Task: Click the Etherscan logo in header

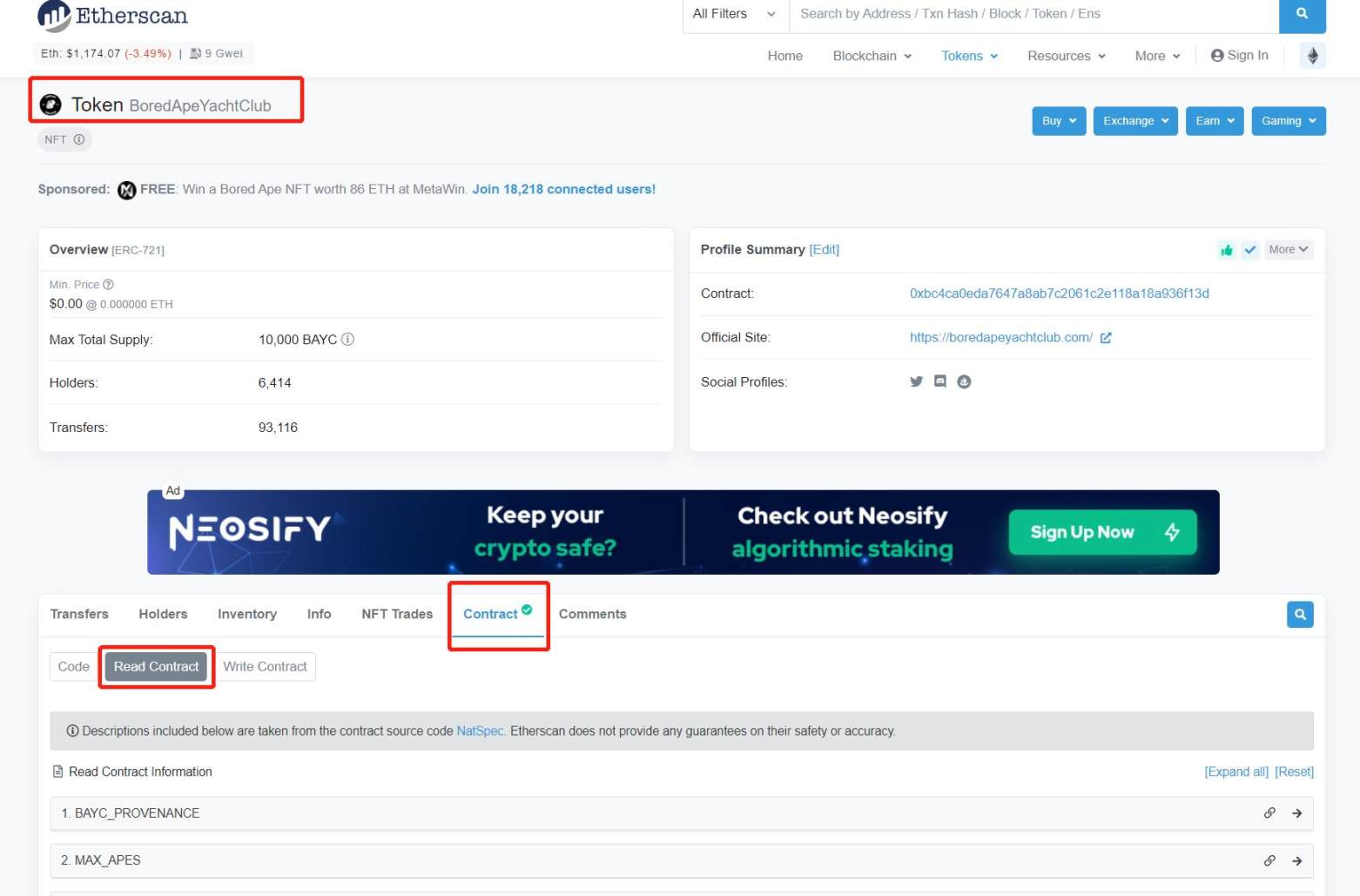Action: click(112, 16)
